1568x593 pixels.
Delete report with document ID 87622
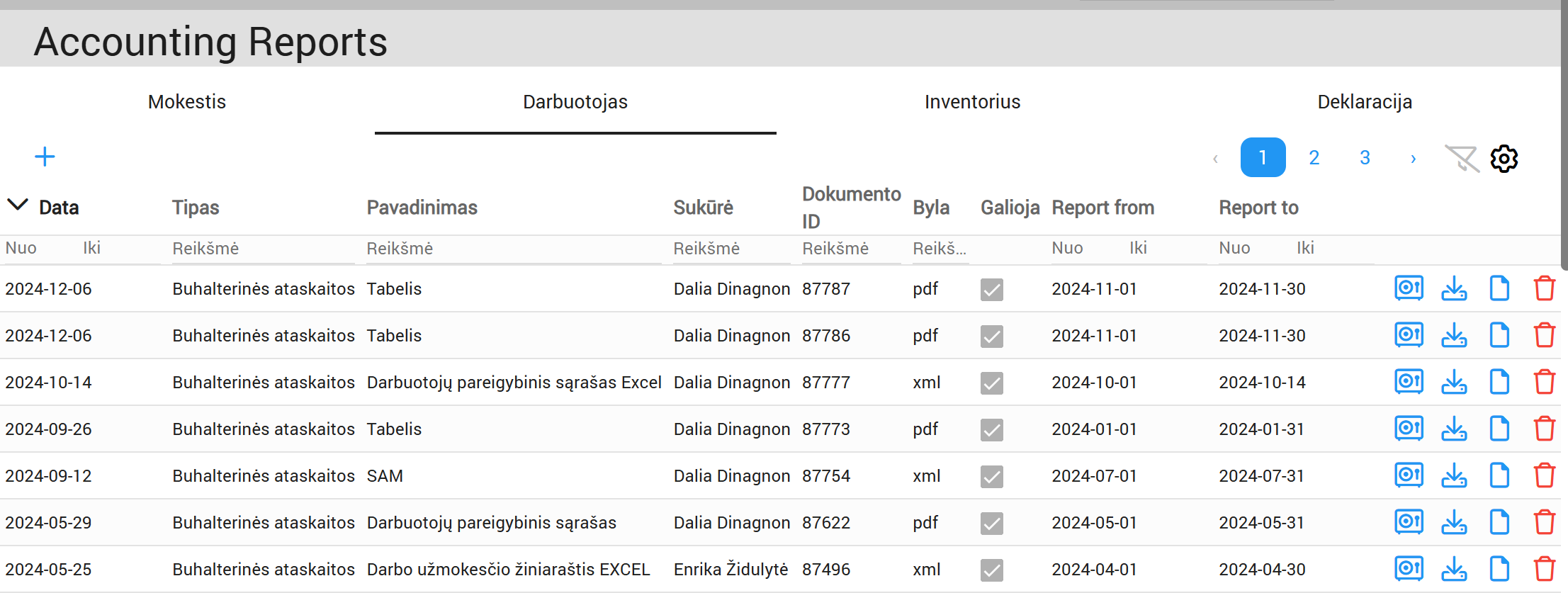pyautogui.click(x=1544, y=522)
